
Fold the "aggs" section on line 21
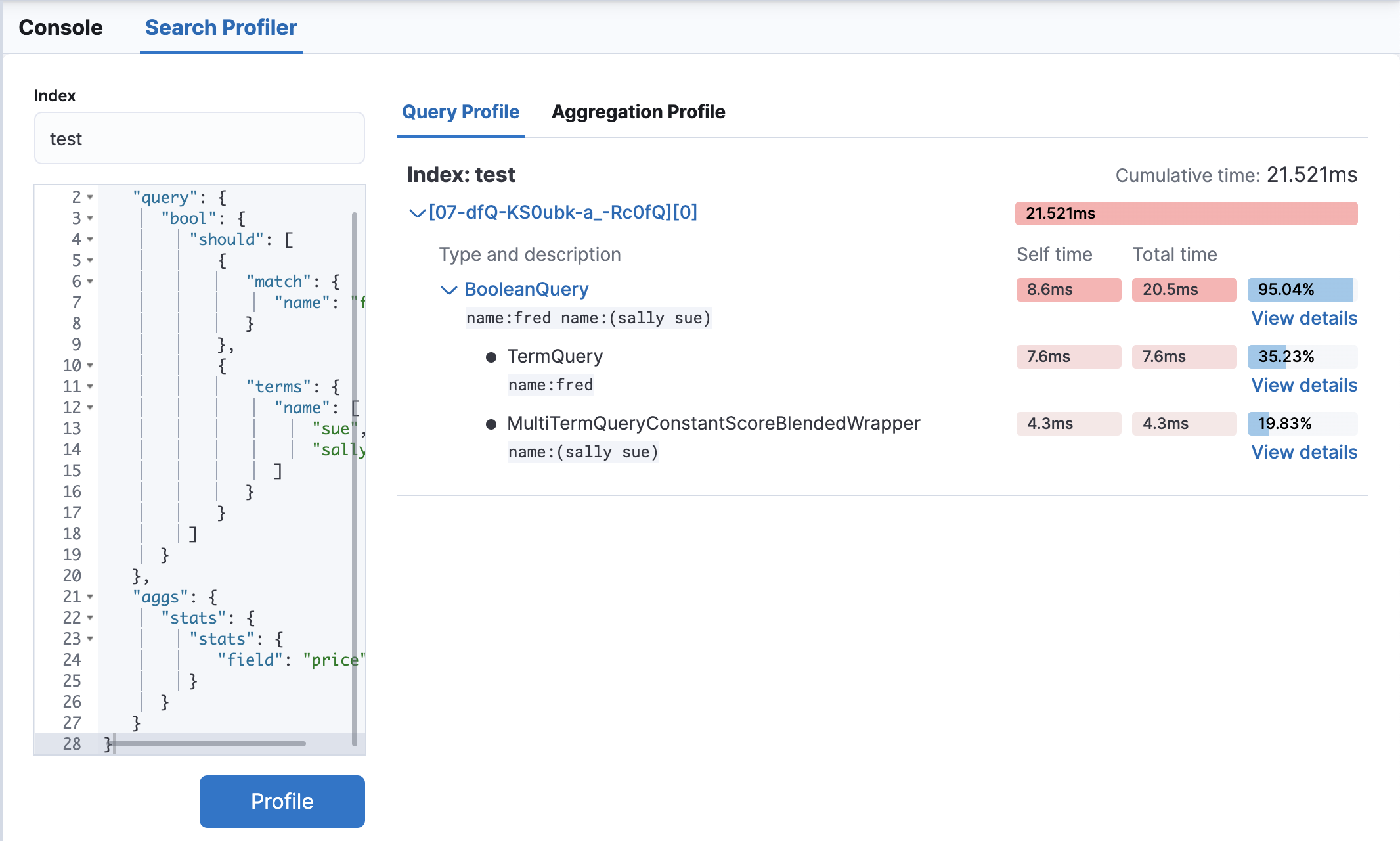[90, 597]
